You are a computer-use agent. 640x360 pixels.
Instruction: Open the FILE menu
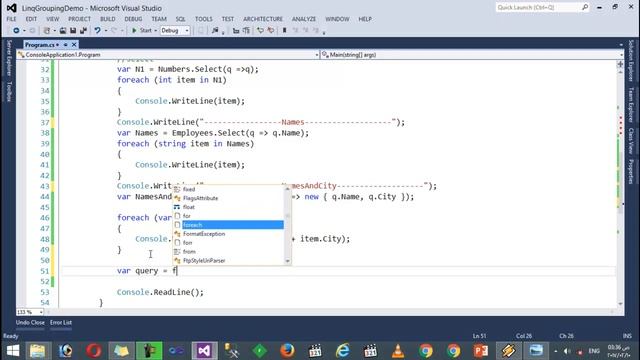11,19
